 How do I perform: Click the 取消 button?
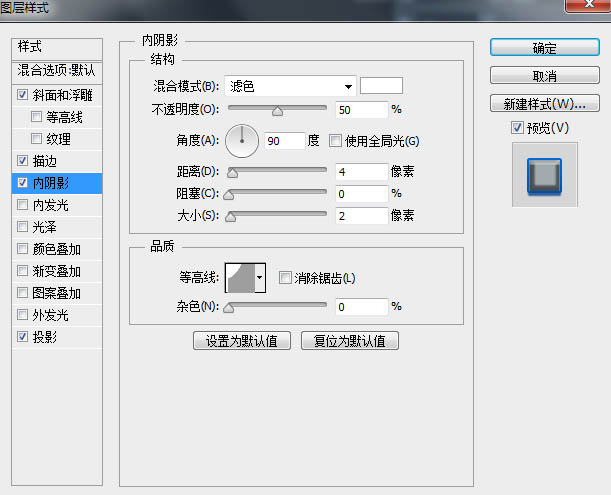pyautogui.click(x=544, y=75)
